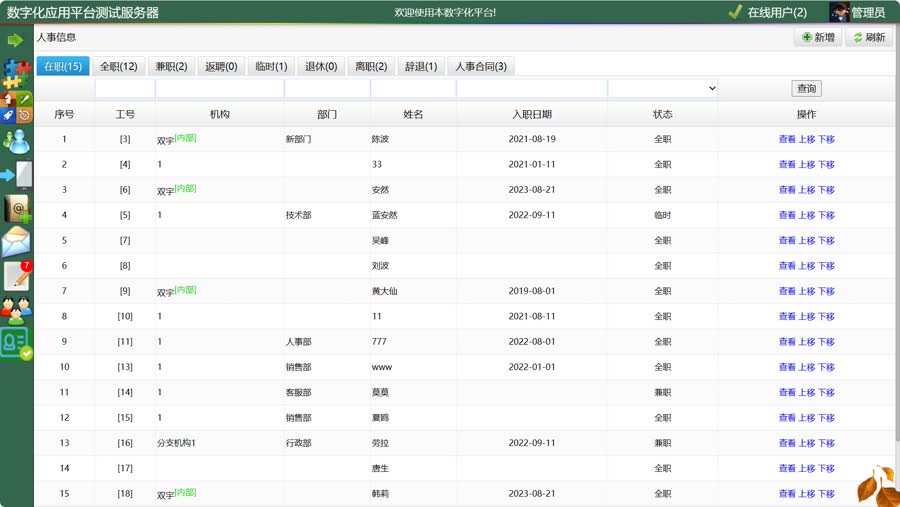
Task: Open 在线用户(2) online users list
Action: coord(767,13)
